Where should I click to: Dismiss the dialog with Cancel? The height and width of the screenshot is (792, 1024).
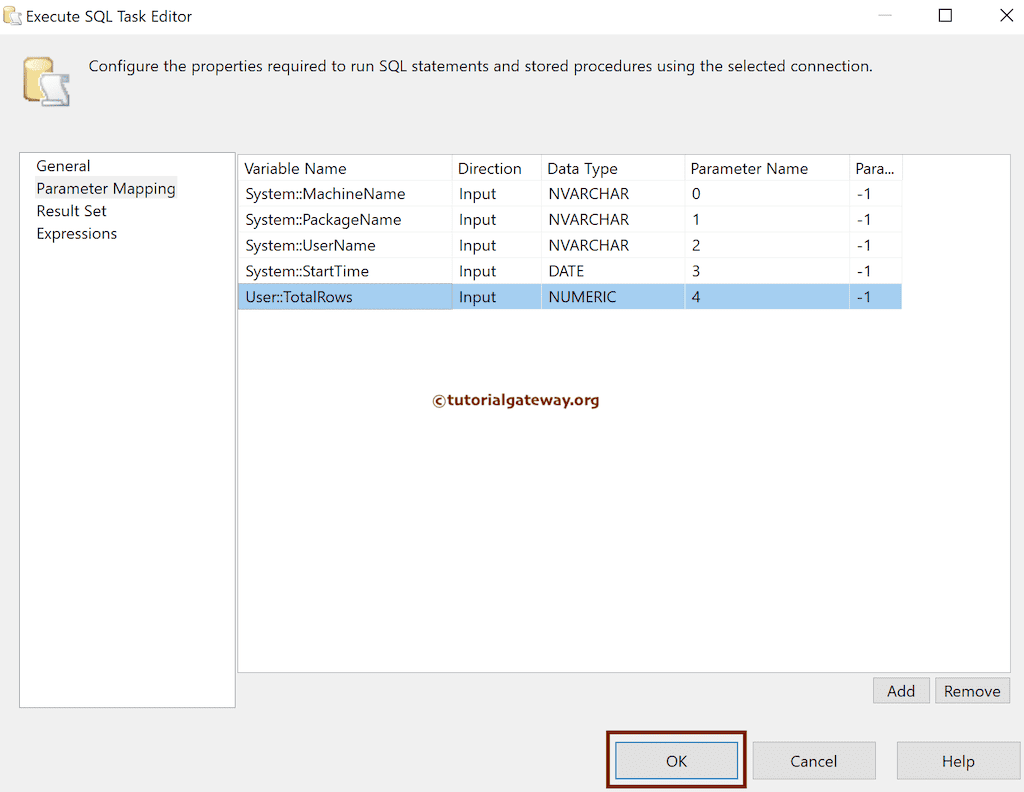click(813, 760)
